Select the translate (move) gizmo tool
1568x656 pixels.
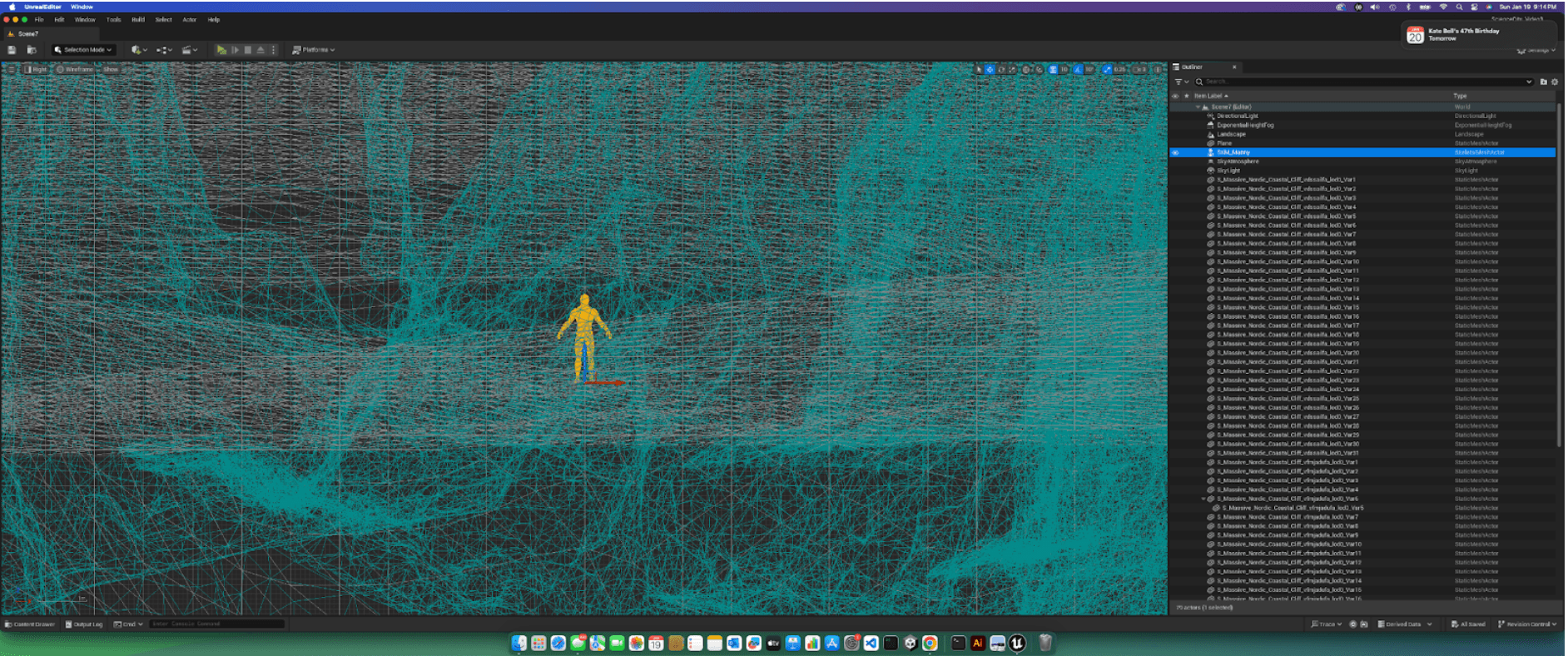(990, 70)
